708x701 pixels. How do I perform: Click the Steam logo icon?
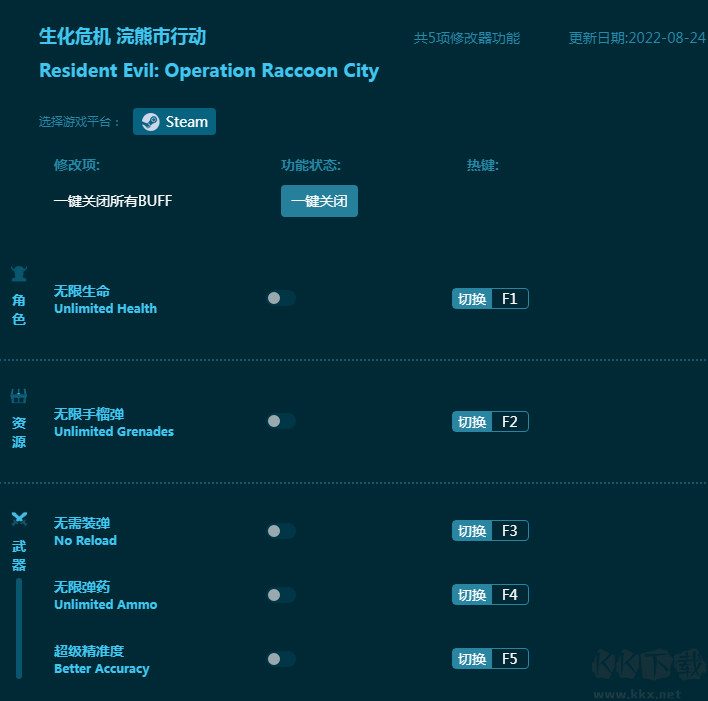tap(150, 122)
